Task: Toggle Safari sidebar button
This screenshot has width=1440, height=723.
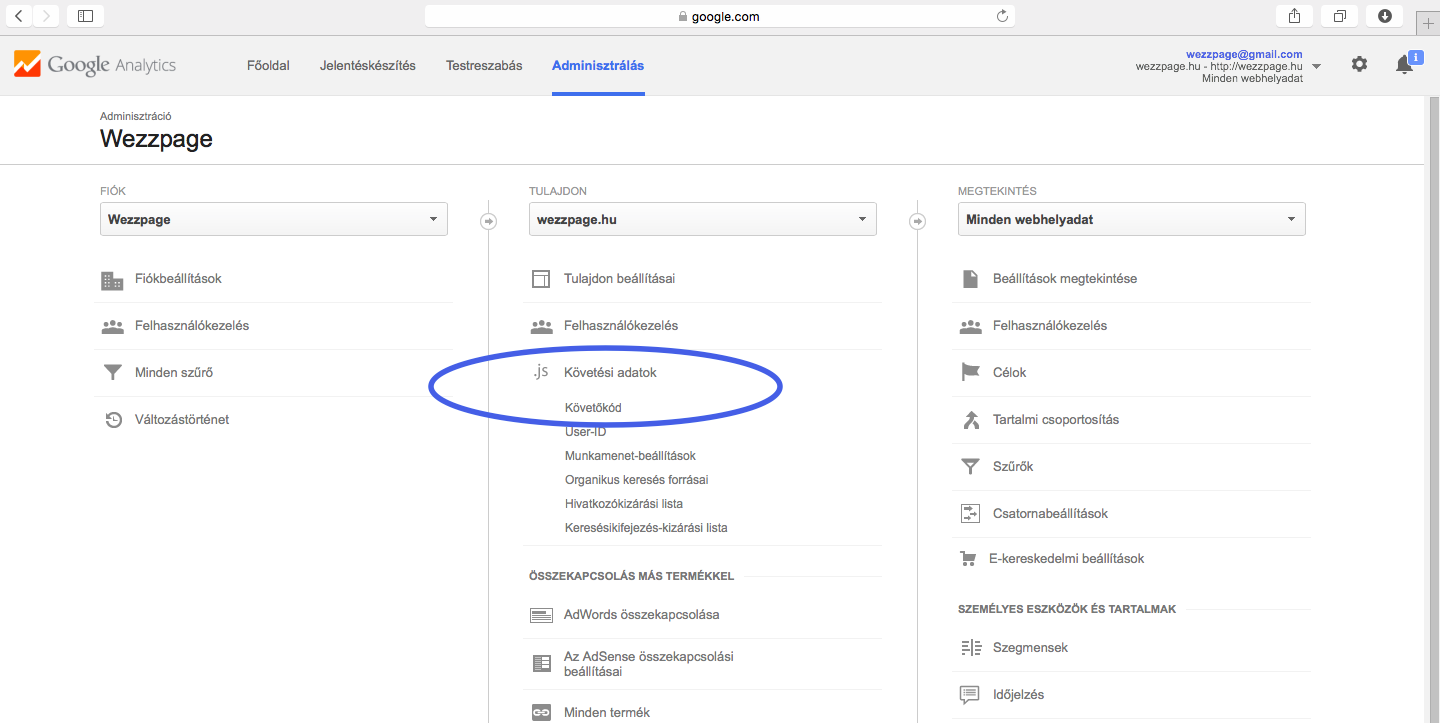Action: click(x=85, y=15)
